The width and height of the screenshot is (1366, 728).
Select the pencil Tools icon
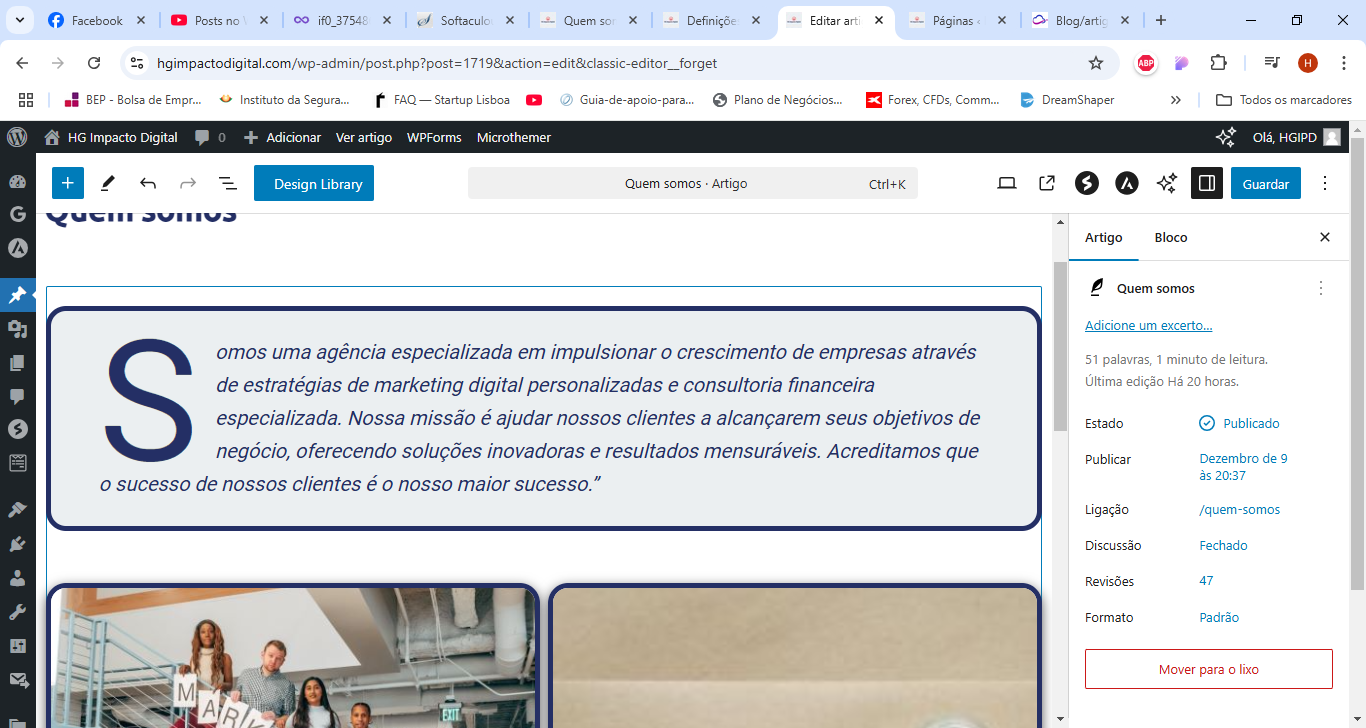coord(108,183)
